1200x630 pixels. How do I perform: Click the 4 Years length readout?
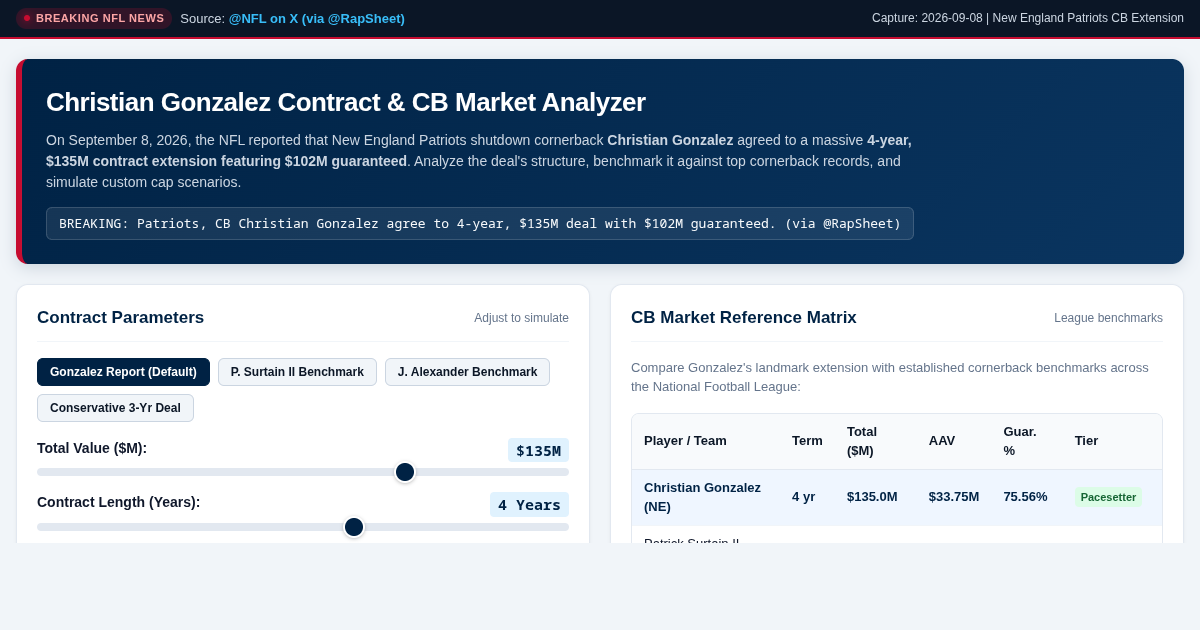[529, 504]
